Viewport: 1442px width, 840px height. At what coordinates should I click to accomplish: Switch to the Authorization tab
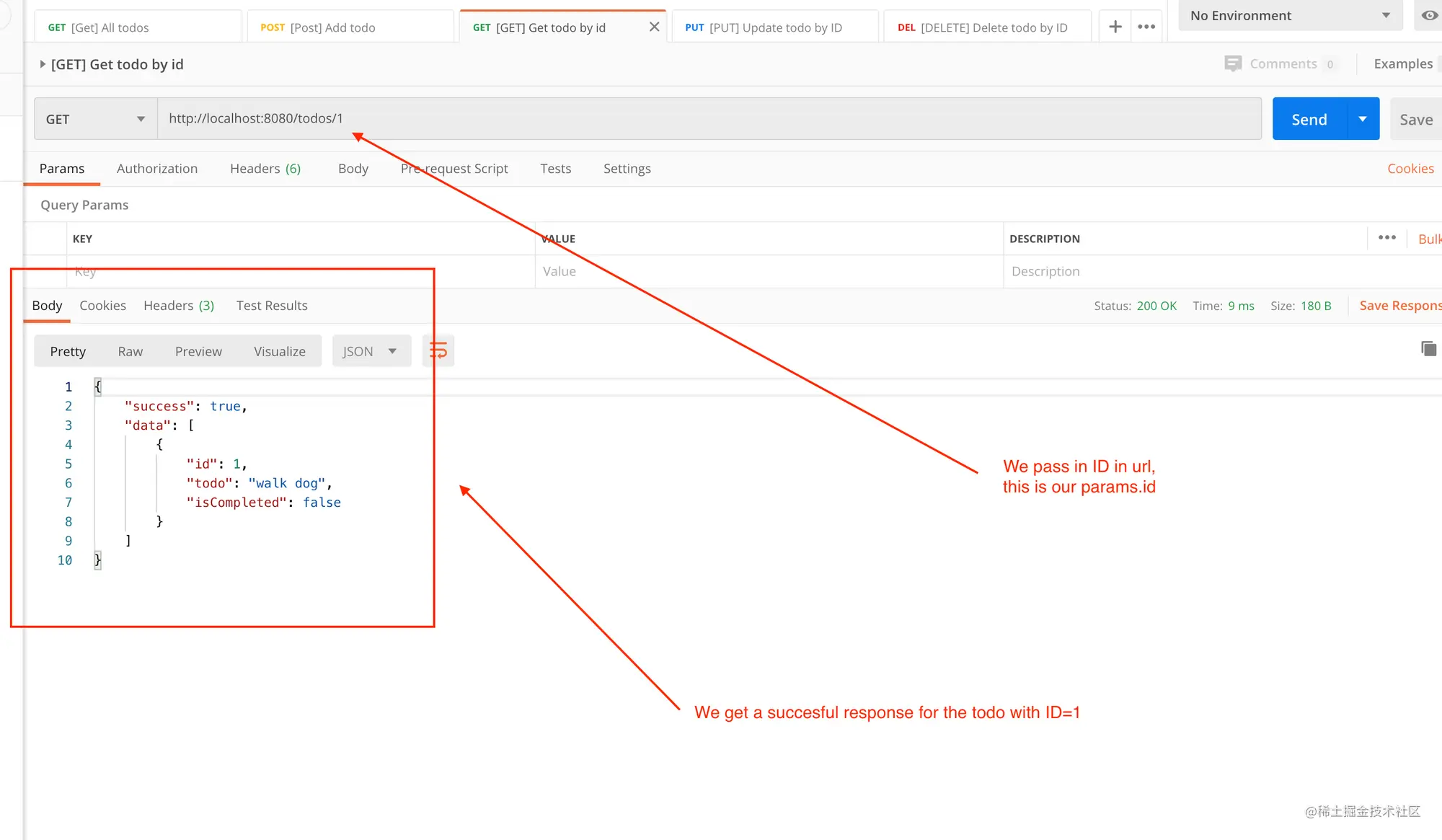pos(157,169)
